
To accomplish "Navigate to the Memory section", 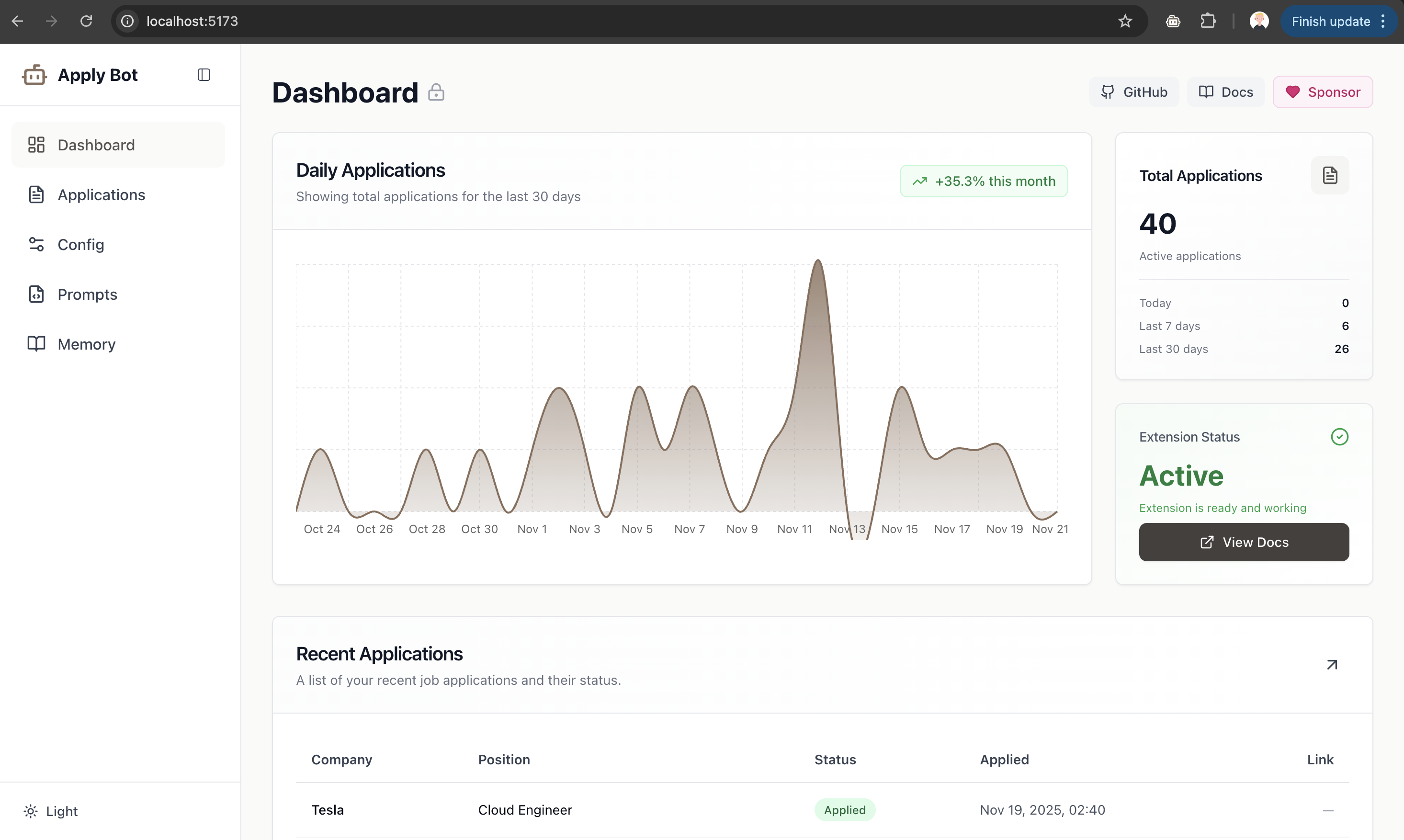I will click(86, 344).
